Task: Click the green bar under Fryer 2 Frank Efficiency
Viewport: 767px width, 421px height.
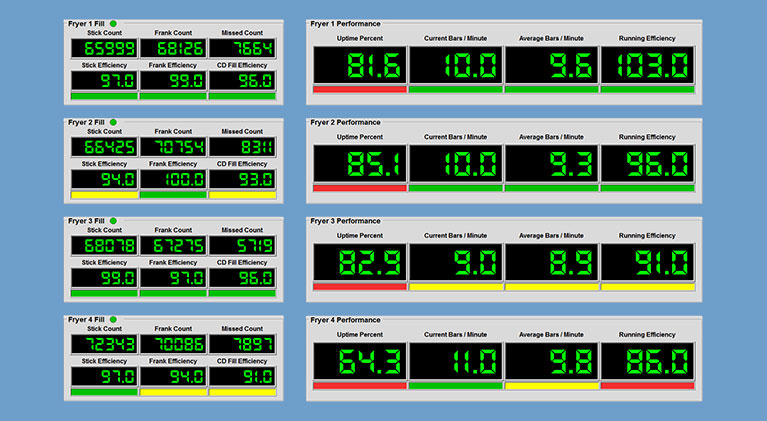Action: (x=173, y=195)
